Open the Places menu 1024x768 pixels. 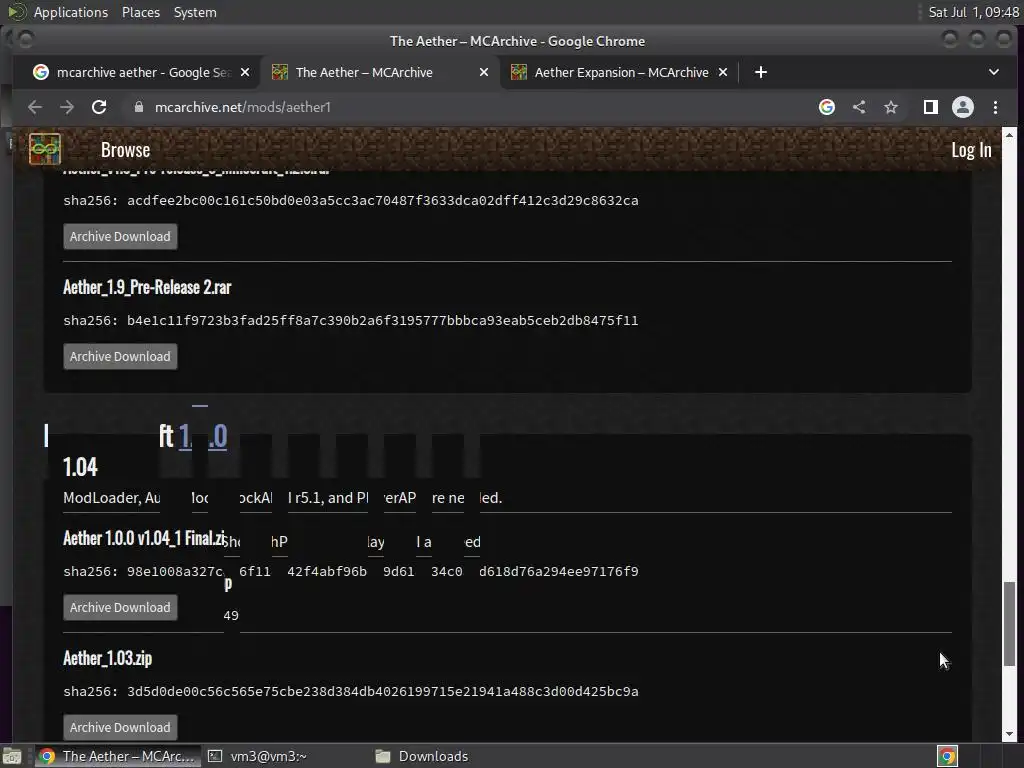140,12
